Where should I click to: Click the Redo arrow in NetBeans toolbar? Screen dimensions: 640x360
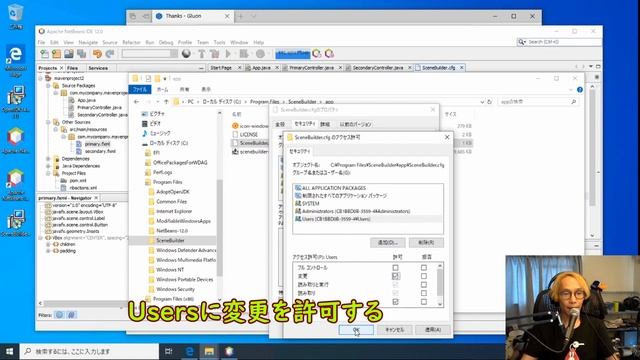click(109, 53)
